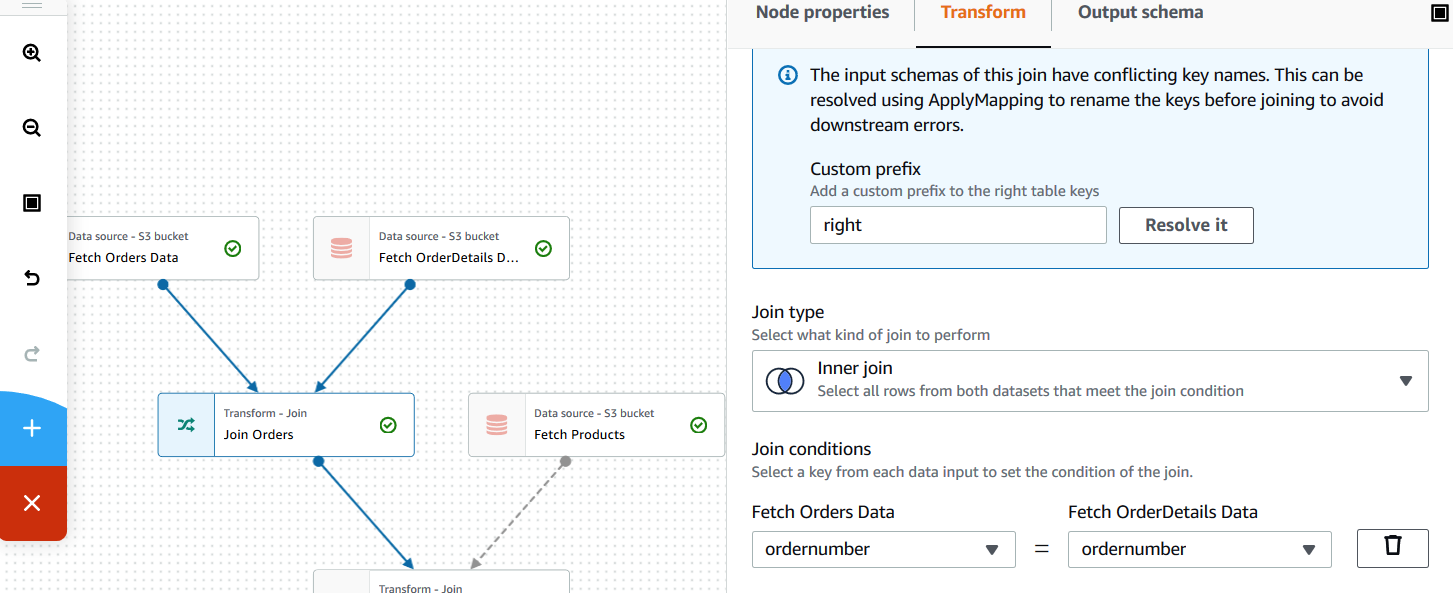
Task: Click the zoom out magnifier icon
Action: tap(32, 128)
